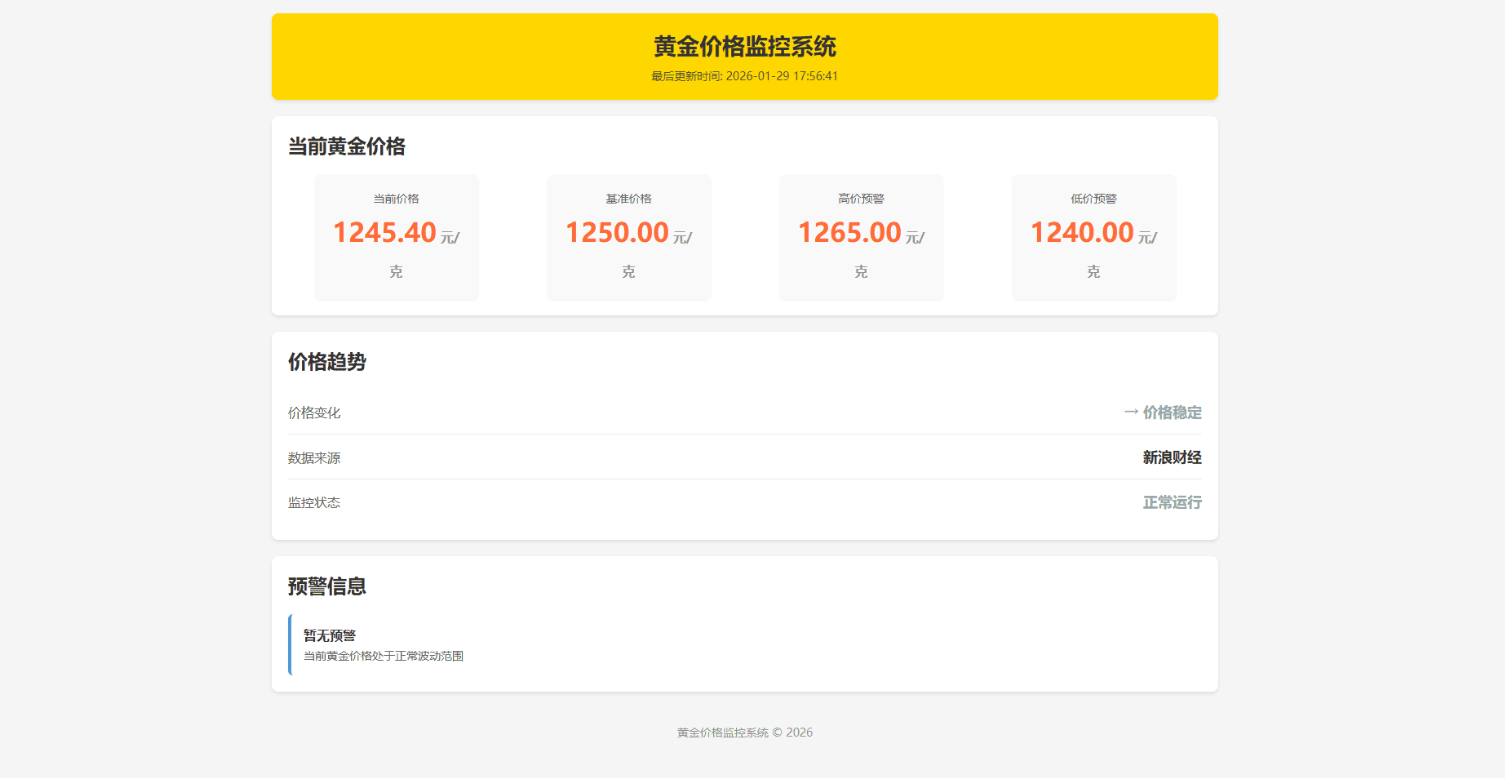
Task: Click the 价格趋势 section title
Action: [x=327, y=362]
